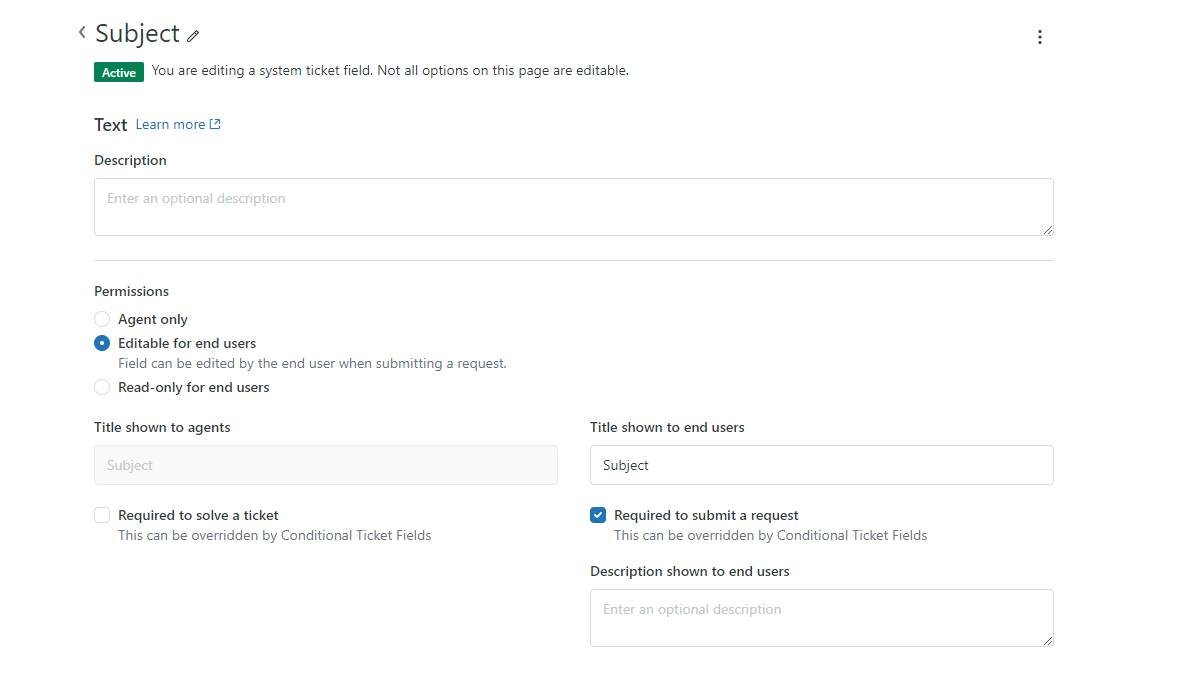Enable Required to solve a ticket
Viewport: 1195px width, 679px height.
coord(102,515)
